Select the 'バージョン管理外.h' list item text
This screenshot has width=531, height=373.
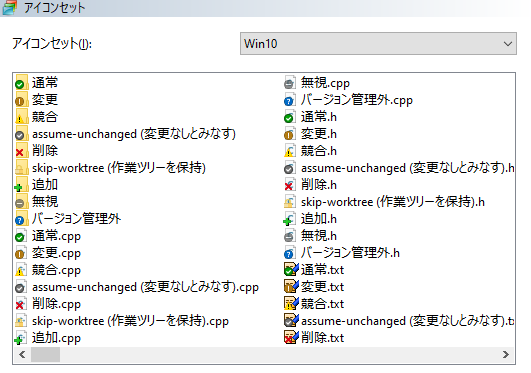[350, 253]
